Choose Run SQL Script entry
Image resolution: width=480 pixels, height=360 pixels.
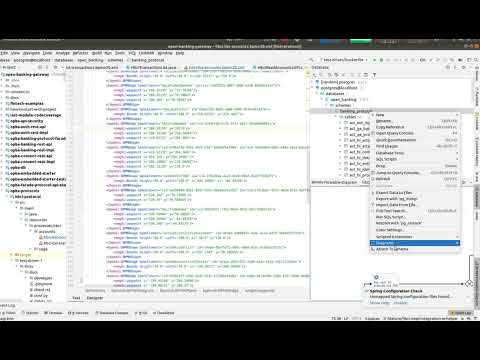415,217
